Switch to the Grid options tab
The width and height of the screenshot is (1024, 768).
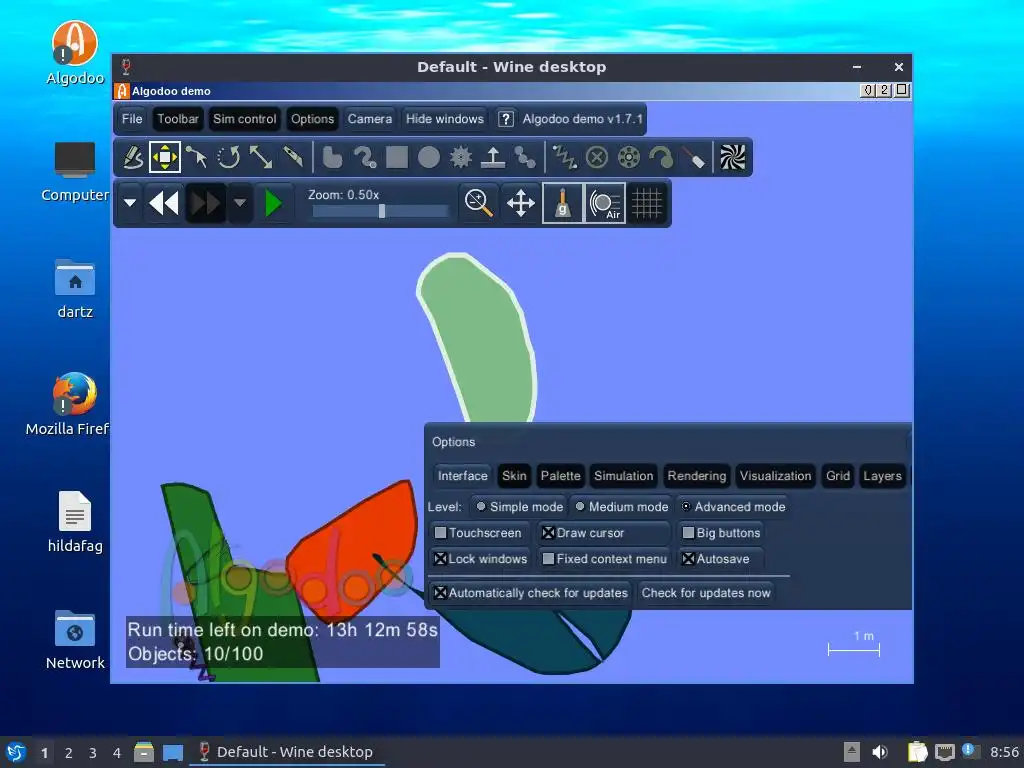[838, 476]
